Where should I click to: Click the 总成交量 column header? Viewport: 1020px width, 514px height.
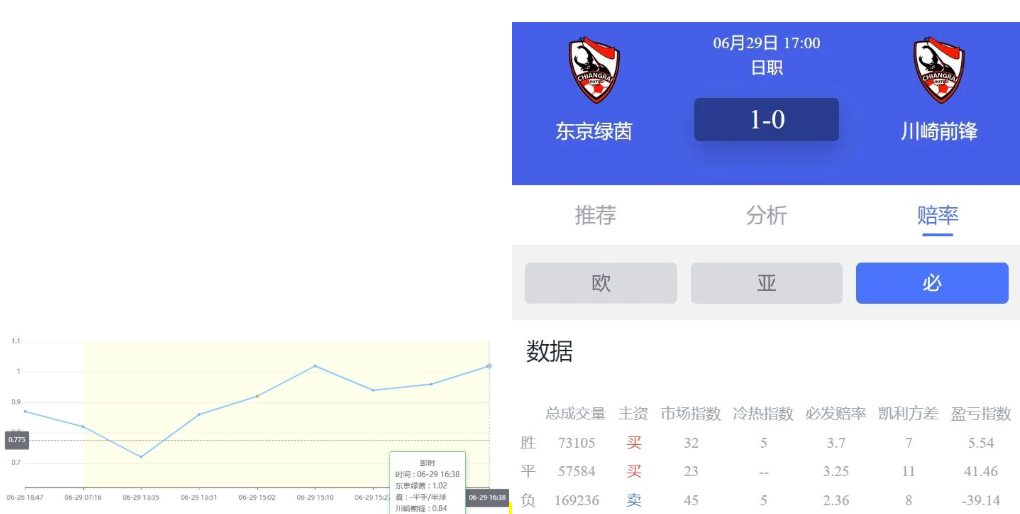(x=575, y=413)
